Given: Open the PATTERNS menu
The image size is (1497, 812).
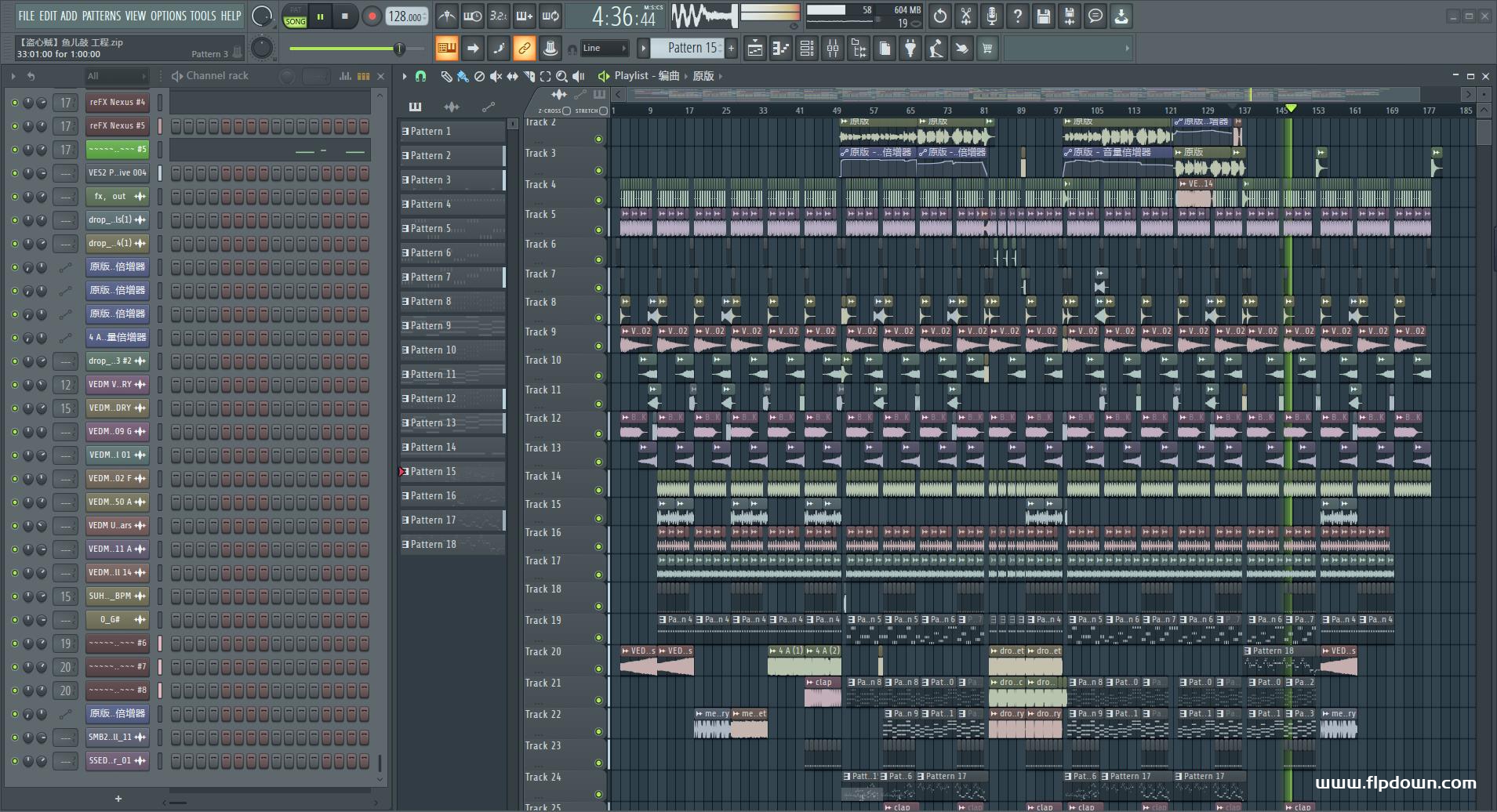Looking at the screenshot, I should tap(101, 16).
